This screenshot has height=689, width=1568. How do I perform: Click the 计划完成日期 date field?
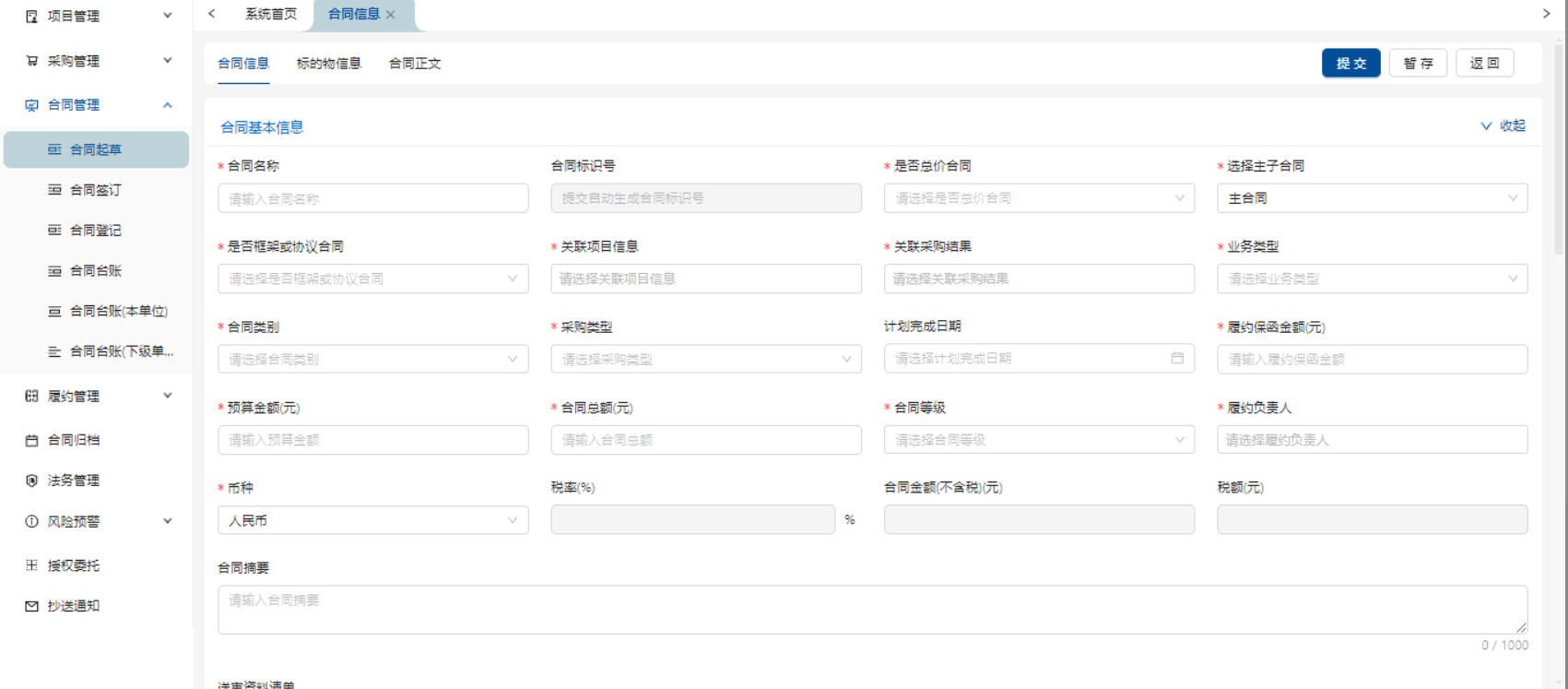pos(1039,359)
